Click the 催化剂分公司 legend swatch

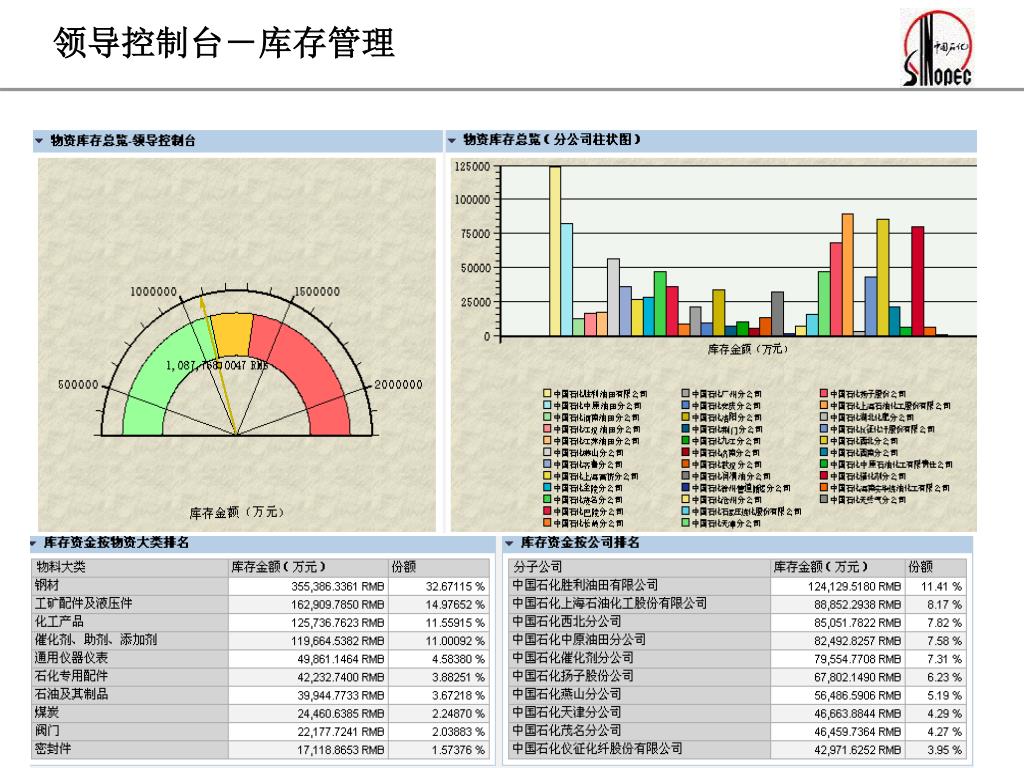click(x=824, y=476)
